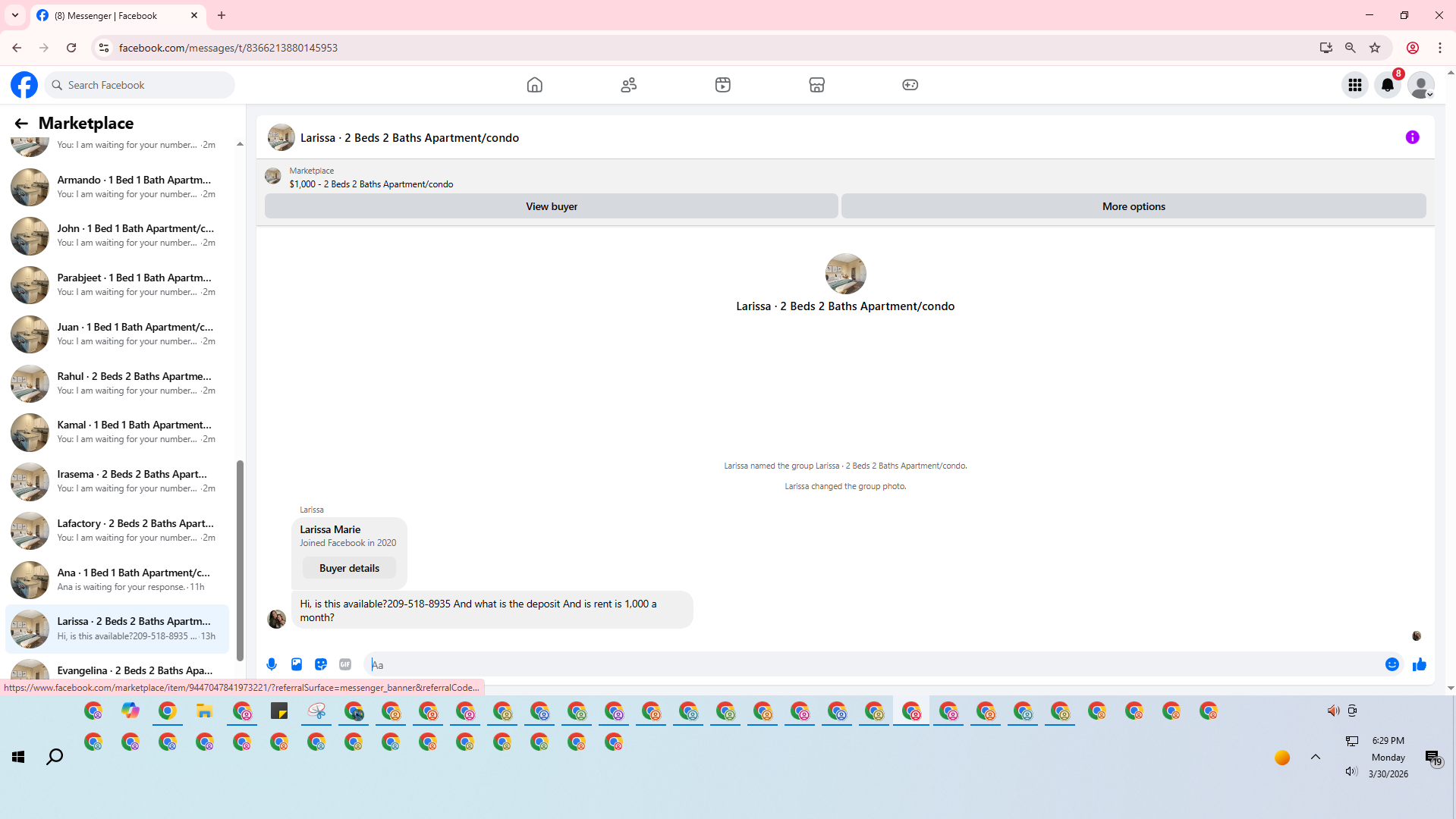The width and height of the screenshot is (1456, 819).
Task: Choose a GIF in the composer
Action: (x=345, y=664)
